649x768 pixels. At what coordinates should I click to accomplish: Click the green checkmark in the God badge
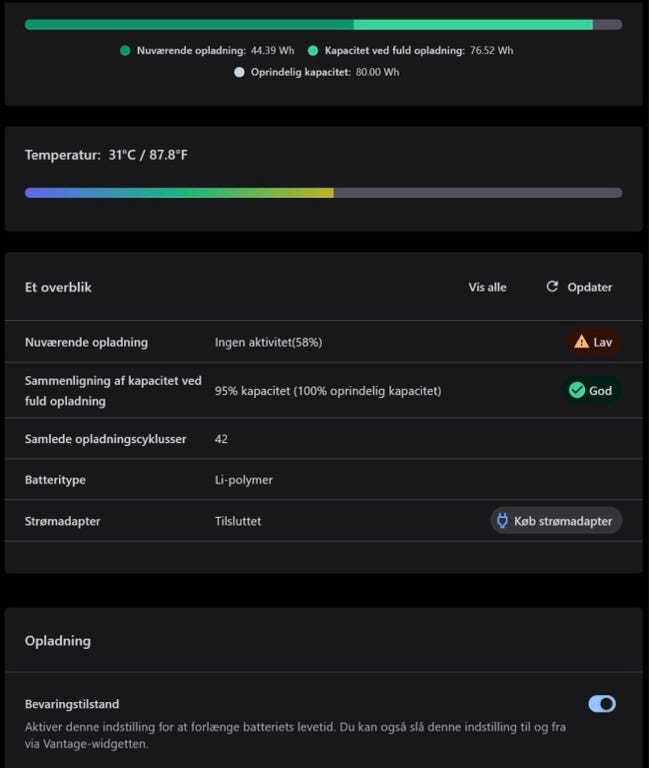pyautogui.click(x=577, y=390)
